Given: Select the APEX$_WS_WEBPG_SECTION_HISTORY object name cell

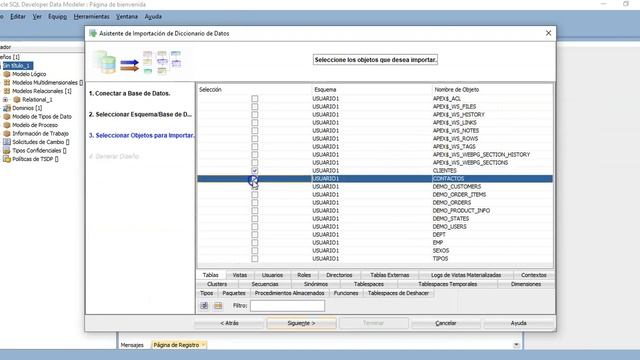Looking at the screenshot, I should pos(492,155).
